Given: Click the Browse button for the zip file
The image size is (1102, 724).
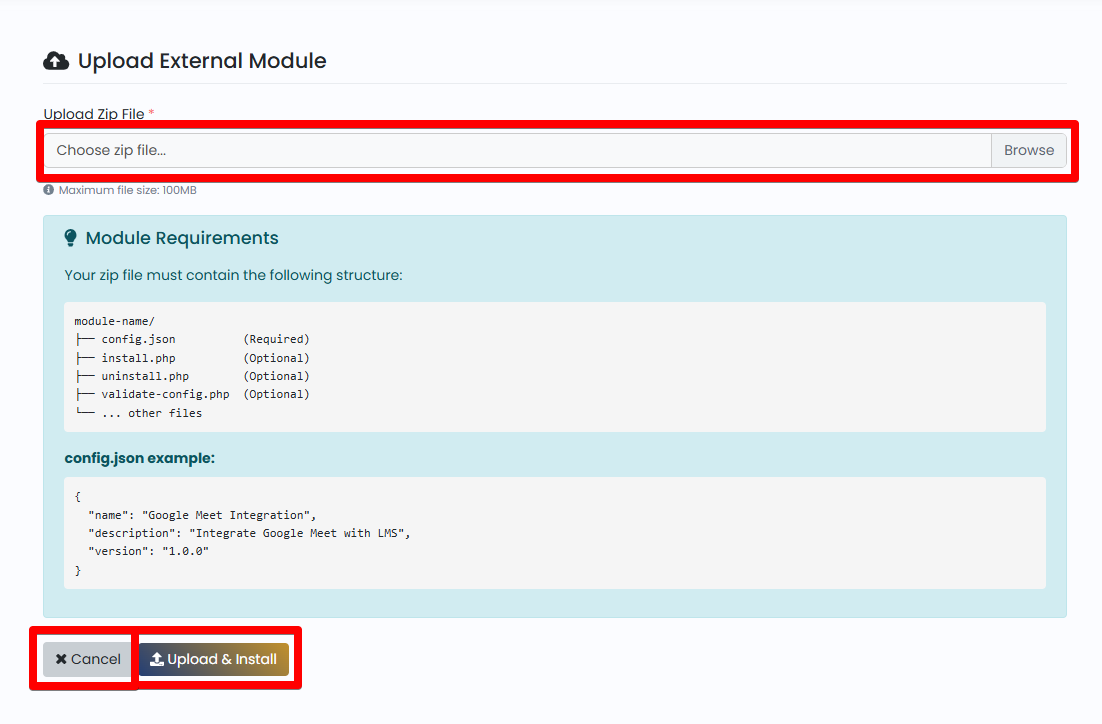Looking at the screenshot, I should click(1029, 150).
